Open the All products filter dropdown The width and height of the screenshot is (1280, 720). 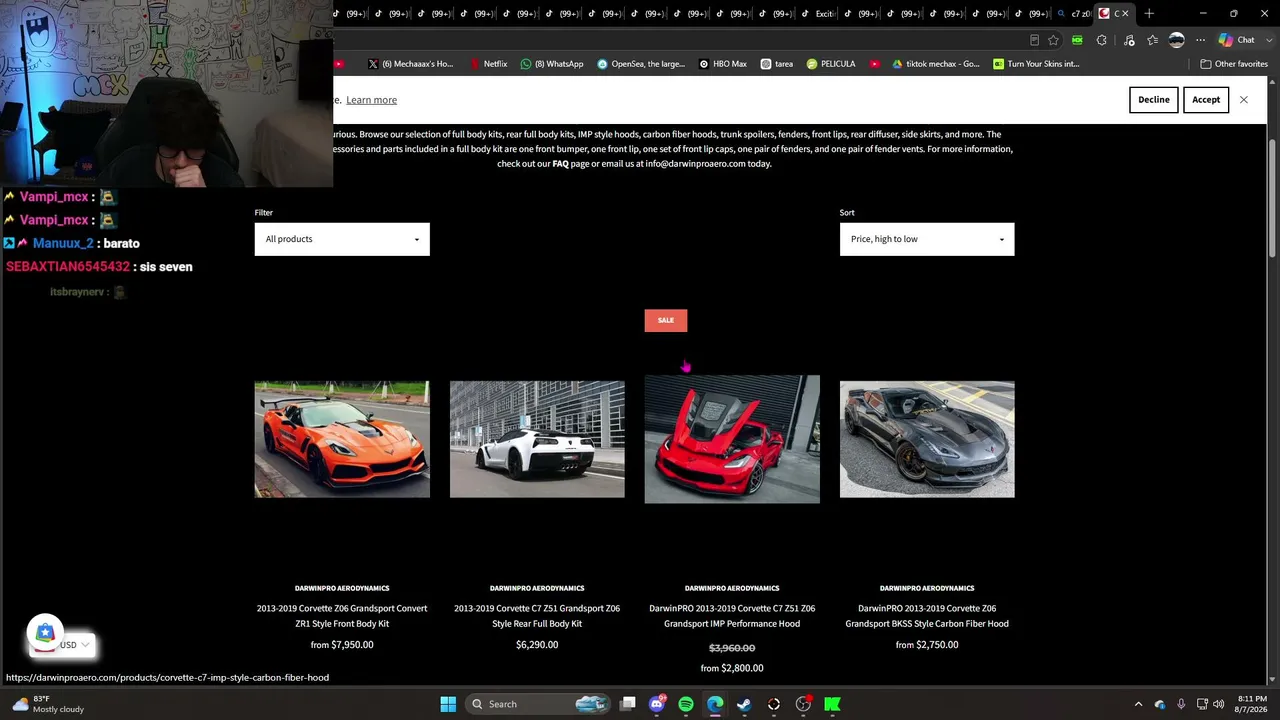click(342, 239)
